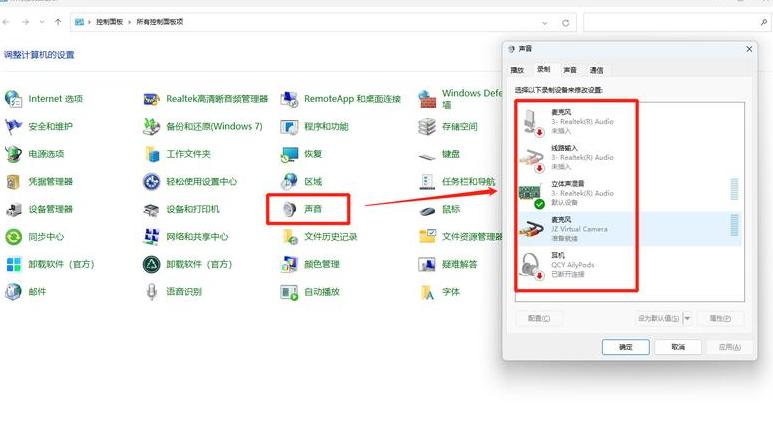Image resolution: width=773 pixels, height=440 pixels.
Task: Close the 声音 dialog window
Action: (749, 49)
